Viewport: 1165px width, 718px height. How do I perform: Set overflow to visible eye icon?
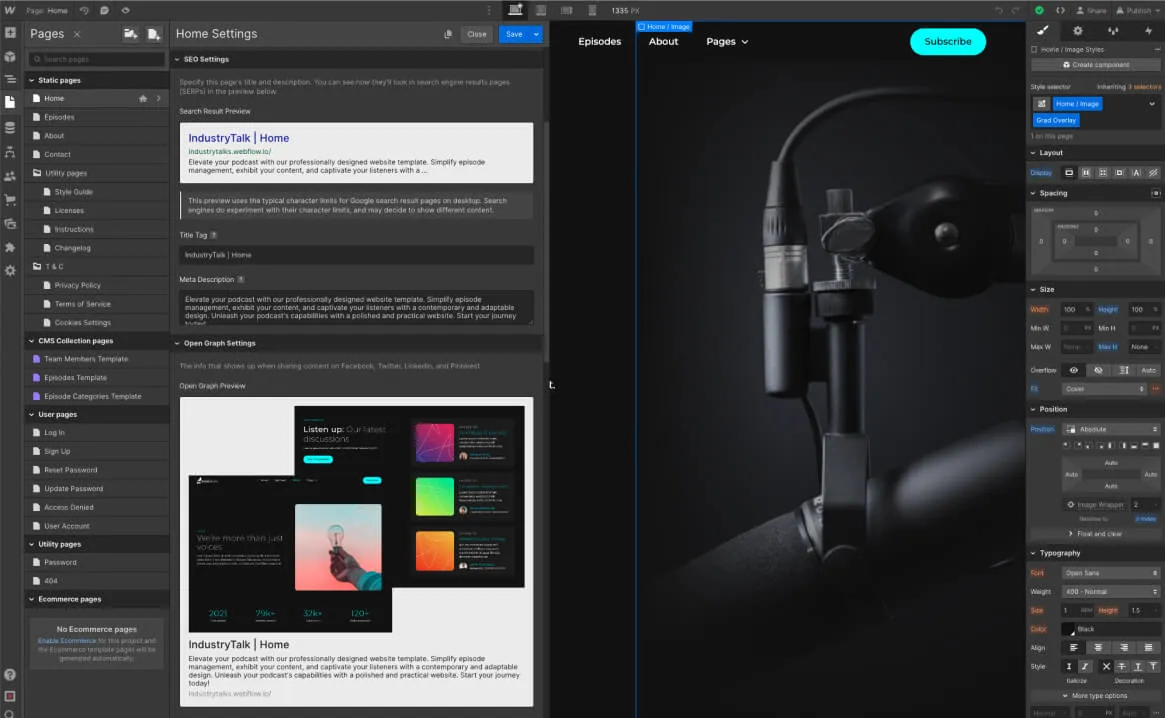point(1074,370)
